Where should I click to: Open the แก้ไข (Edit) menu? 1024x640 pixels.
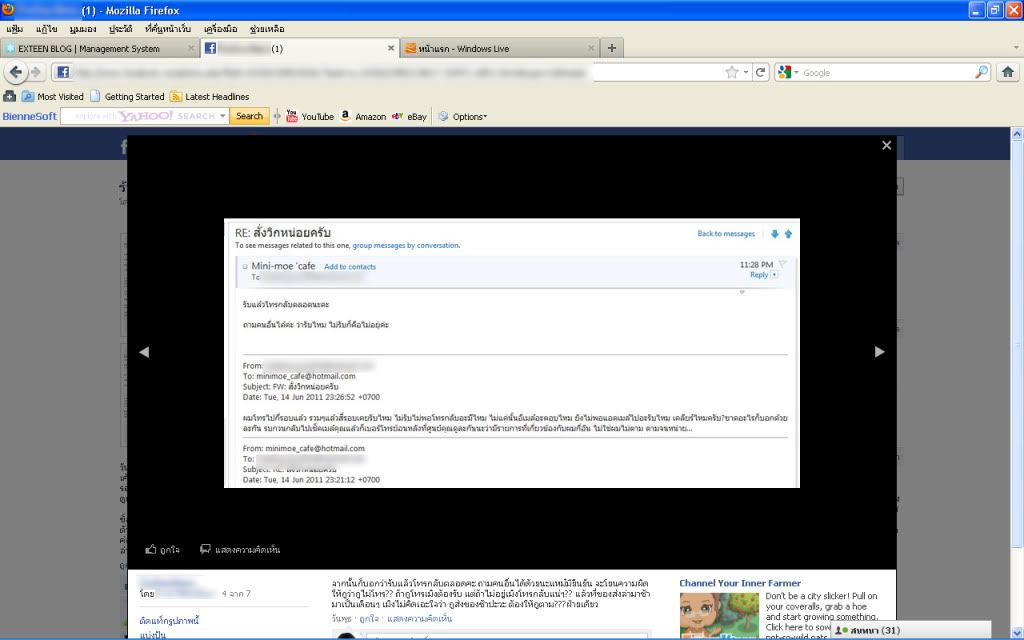pyautogui.click(x=46, y=29)
